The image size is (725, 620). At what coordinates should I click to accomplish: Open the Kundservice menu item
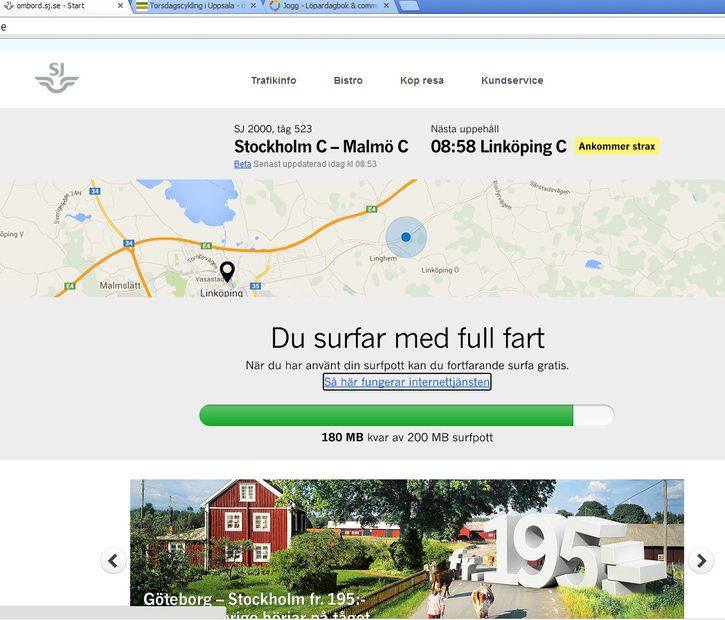click(512, 80)
